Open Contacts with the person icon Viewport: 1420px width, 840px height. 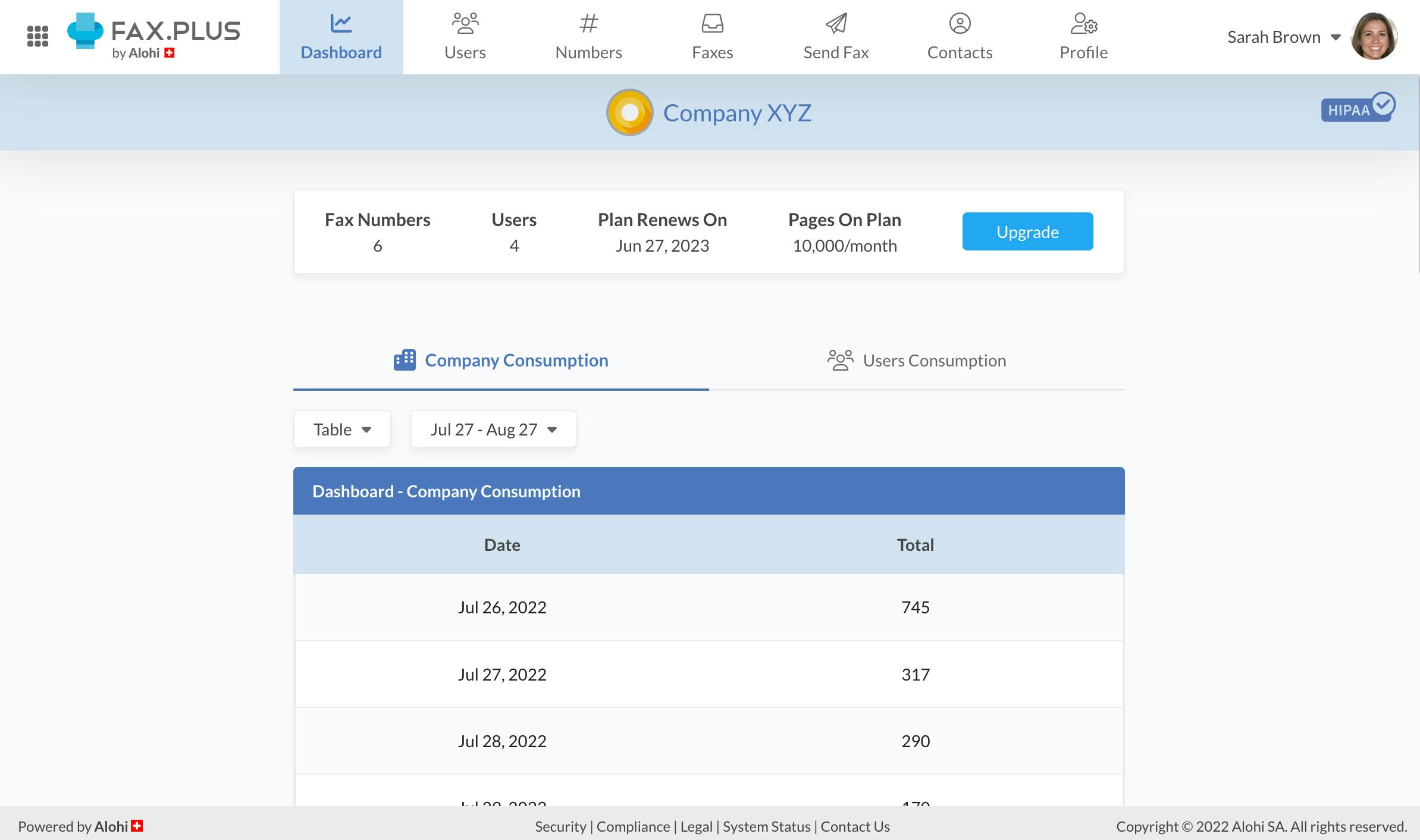[959, 24]
